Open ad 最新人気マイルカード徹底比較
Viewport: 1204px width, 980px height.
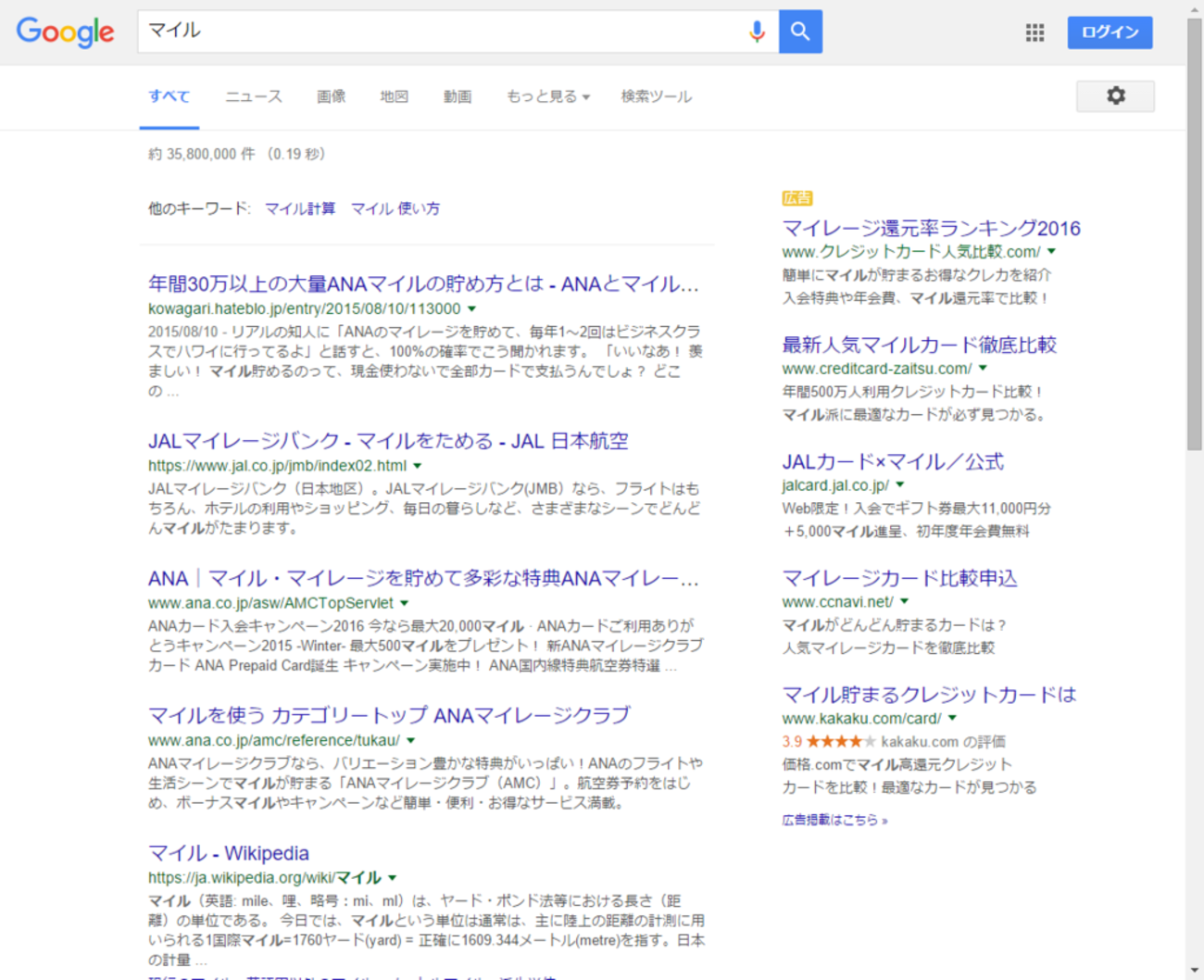919,345
